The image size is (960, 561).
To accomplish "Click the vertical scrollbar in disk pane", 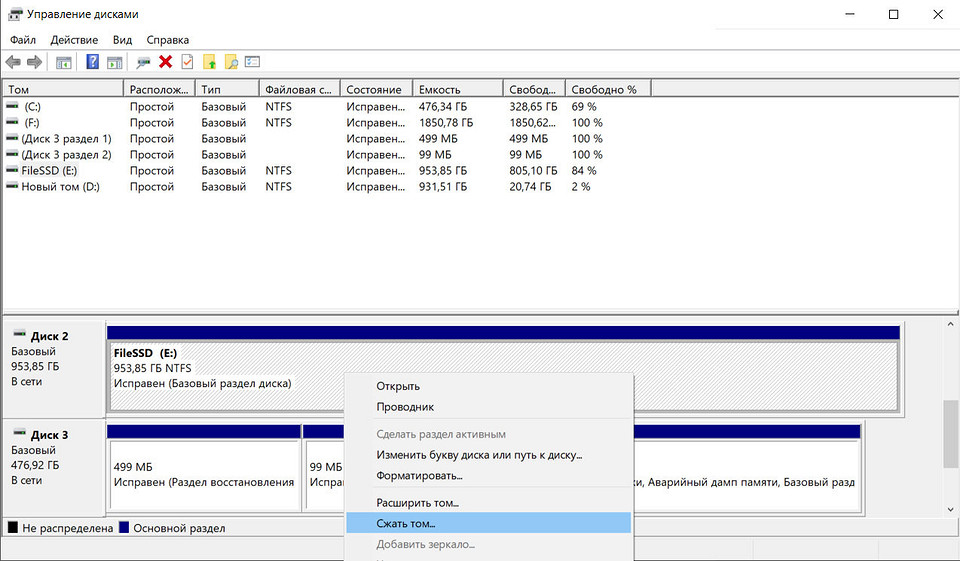I will pos(950,435).
